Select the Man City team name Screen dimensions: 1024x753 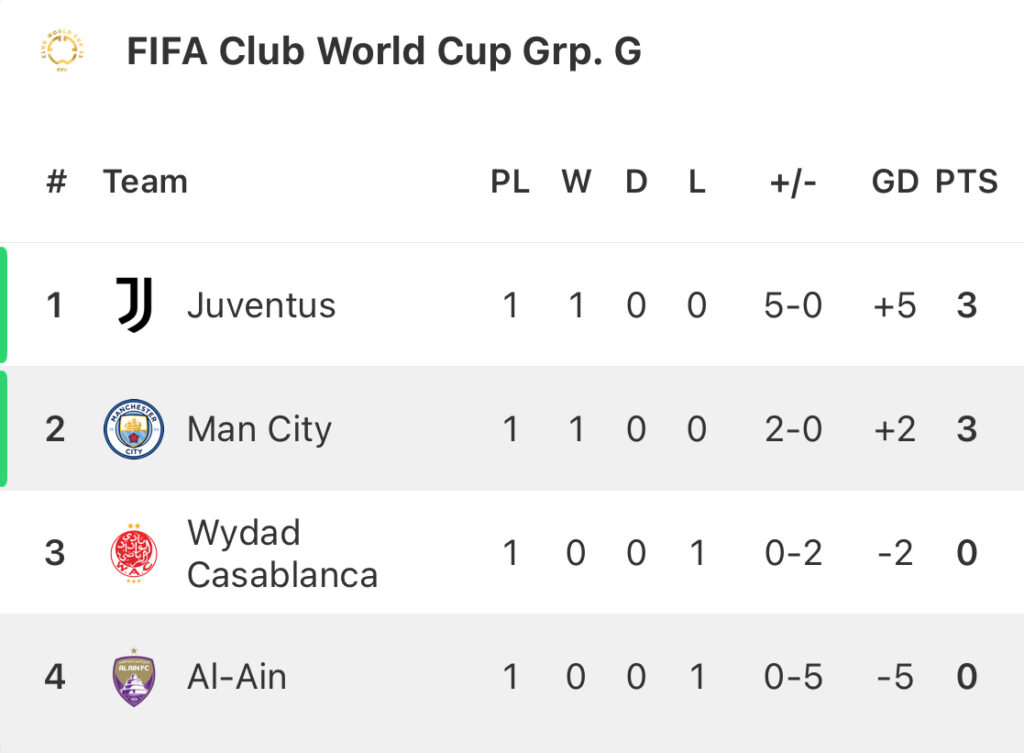pyautogui.click(x=259, y=430)
